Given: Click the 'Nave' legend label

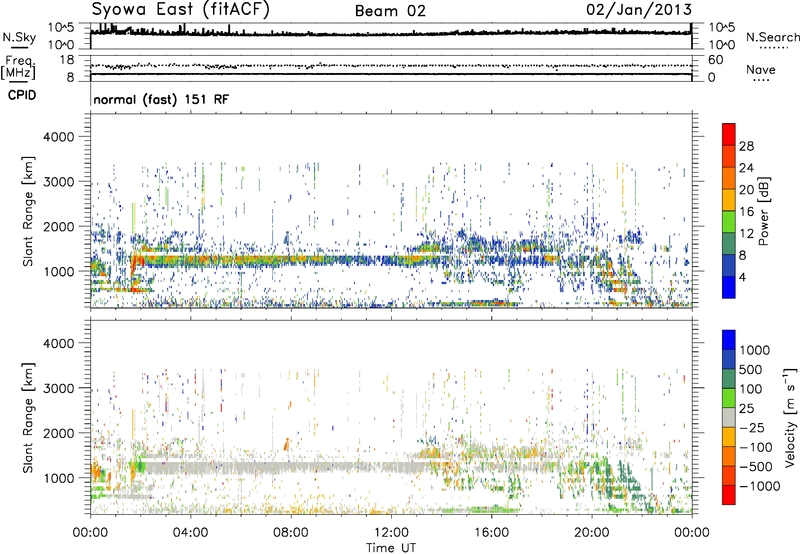Looking at the screenshot, I should 760,69.
